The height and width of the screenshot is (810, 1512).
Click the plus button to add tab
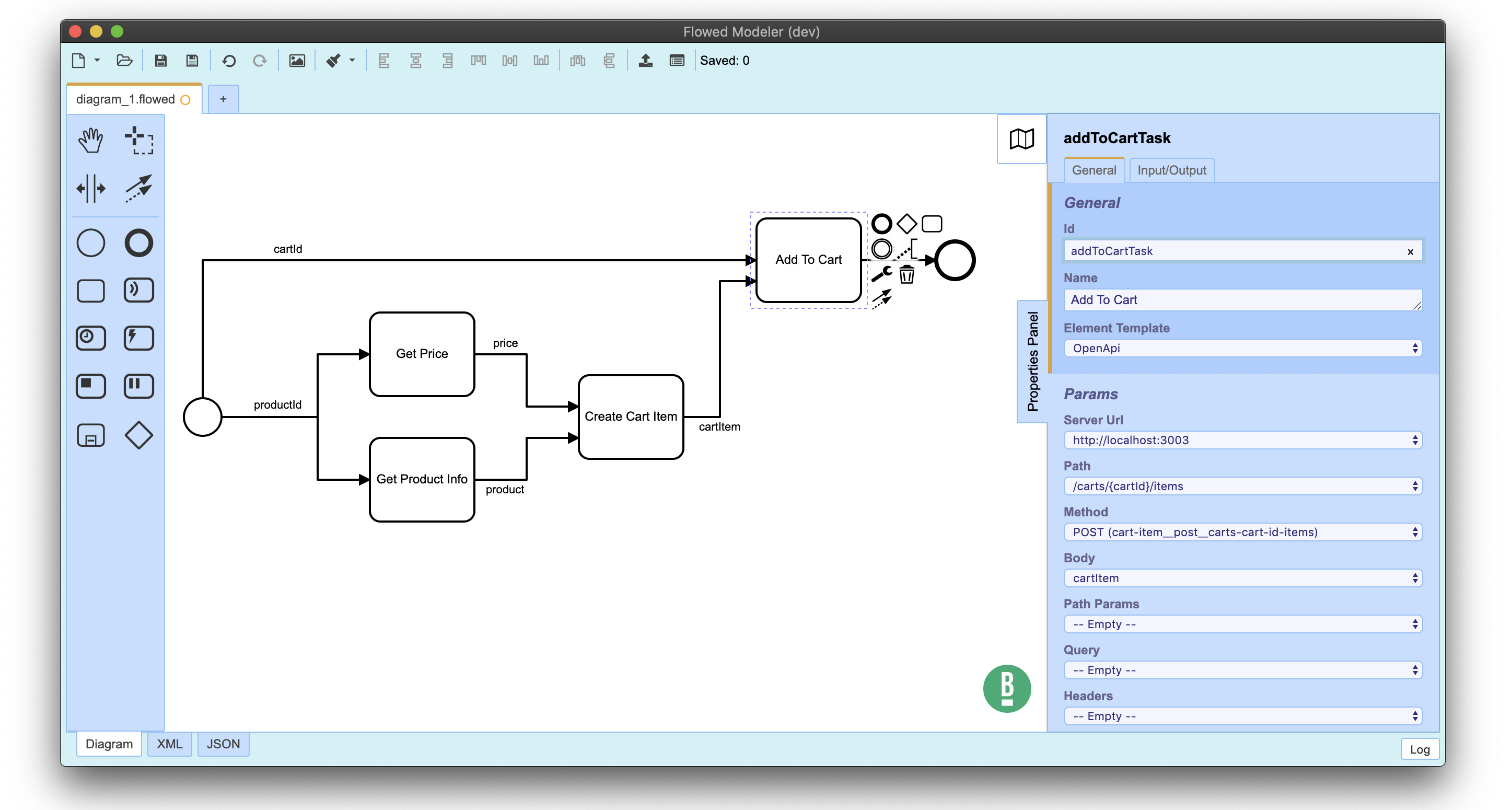[x=223, y=99]
